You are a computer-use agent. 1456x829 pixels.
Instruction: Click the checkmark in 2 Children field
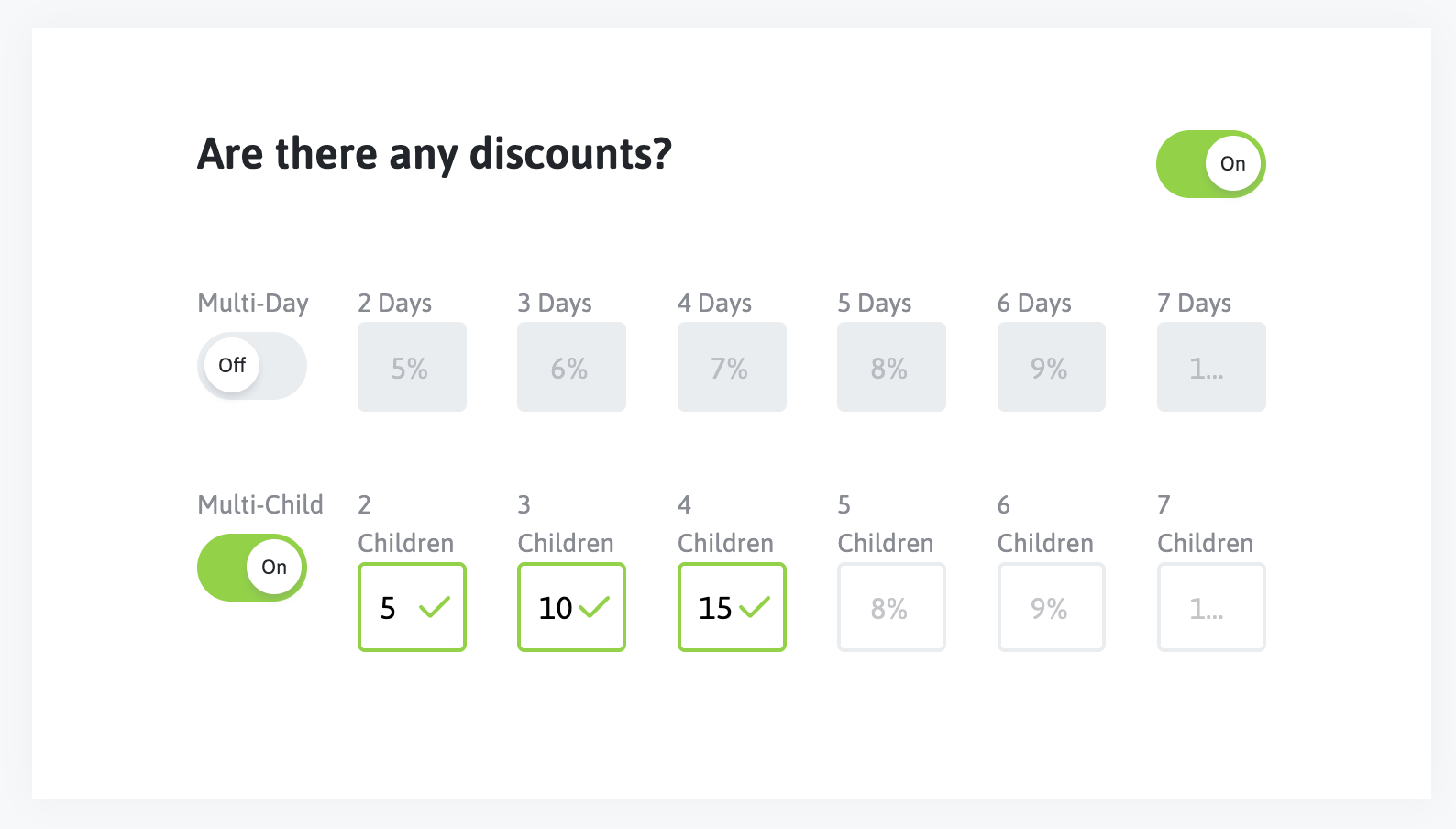[435, 607]
